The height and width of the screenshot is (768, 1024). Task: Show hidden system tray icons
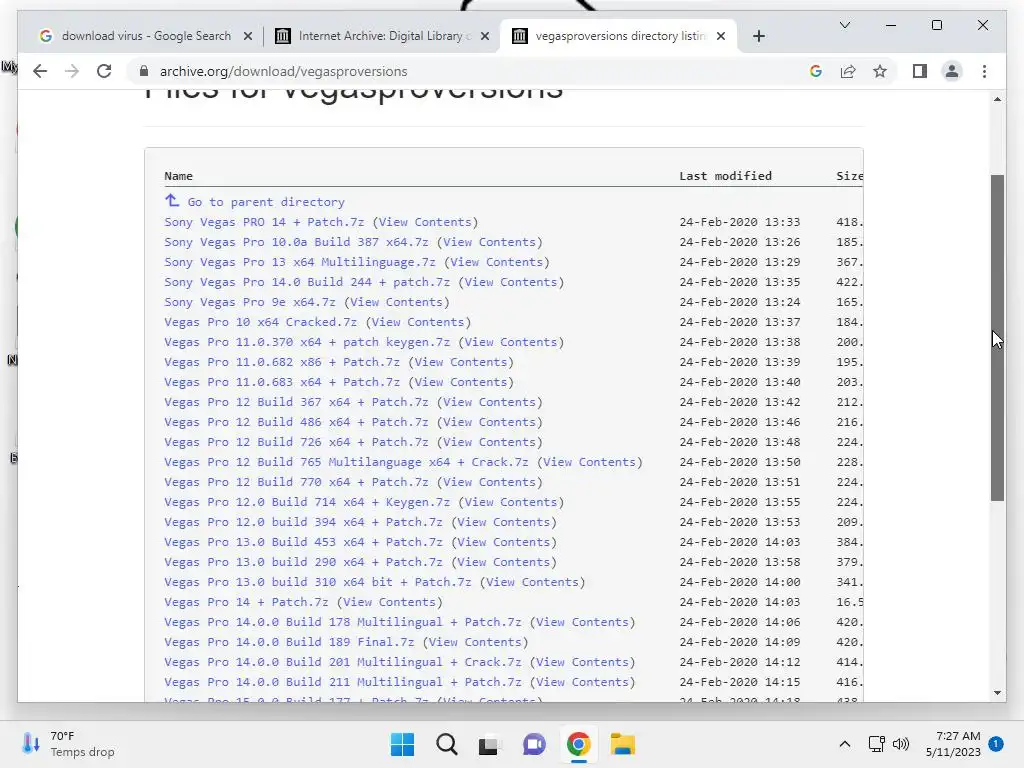(844, 744)
